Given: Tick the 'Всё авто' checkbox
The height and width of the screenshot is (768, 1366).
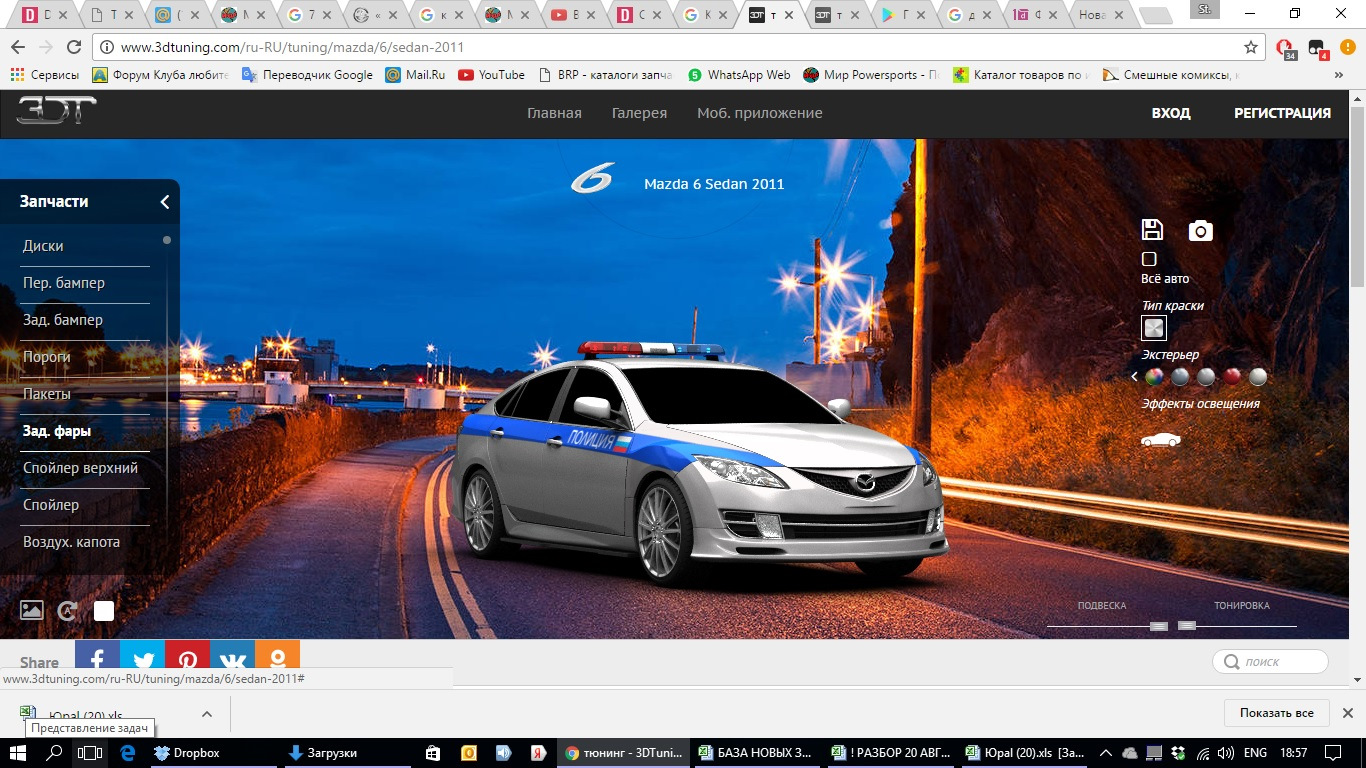Looking at the screenshot, I should tap(1149, 259).
